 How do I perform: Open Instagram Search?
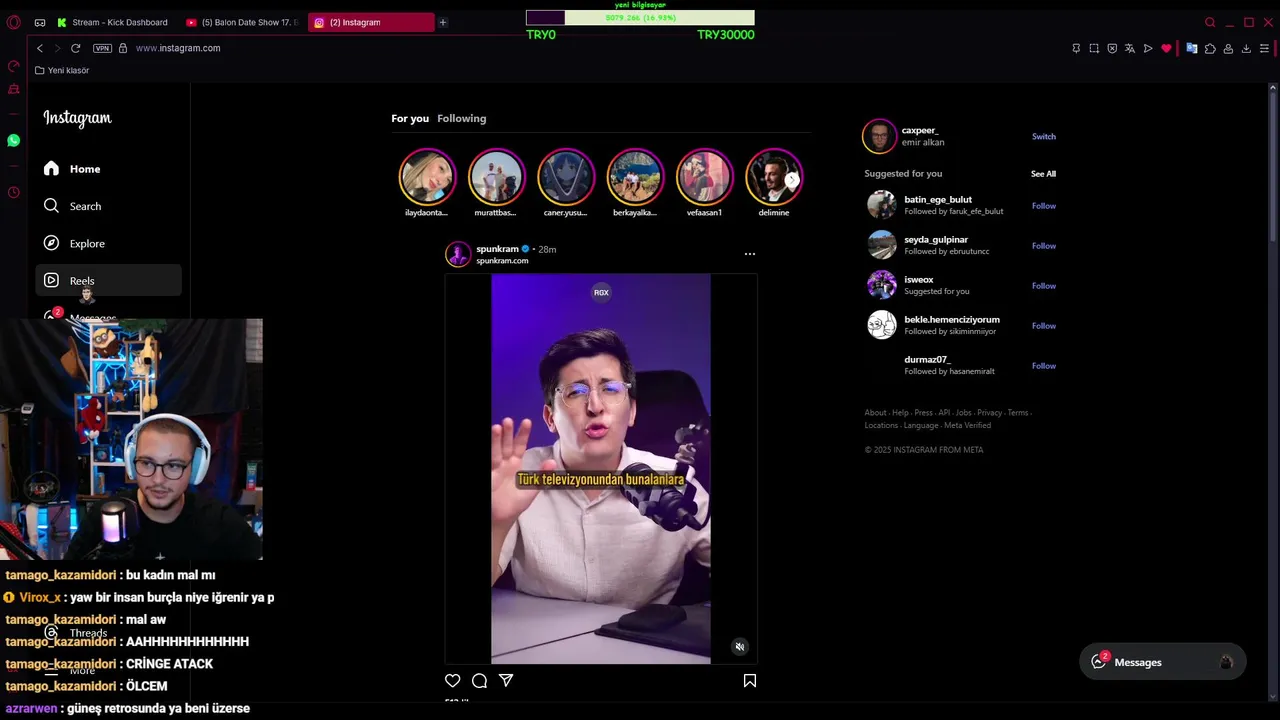tap(108, 206)
